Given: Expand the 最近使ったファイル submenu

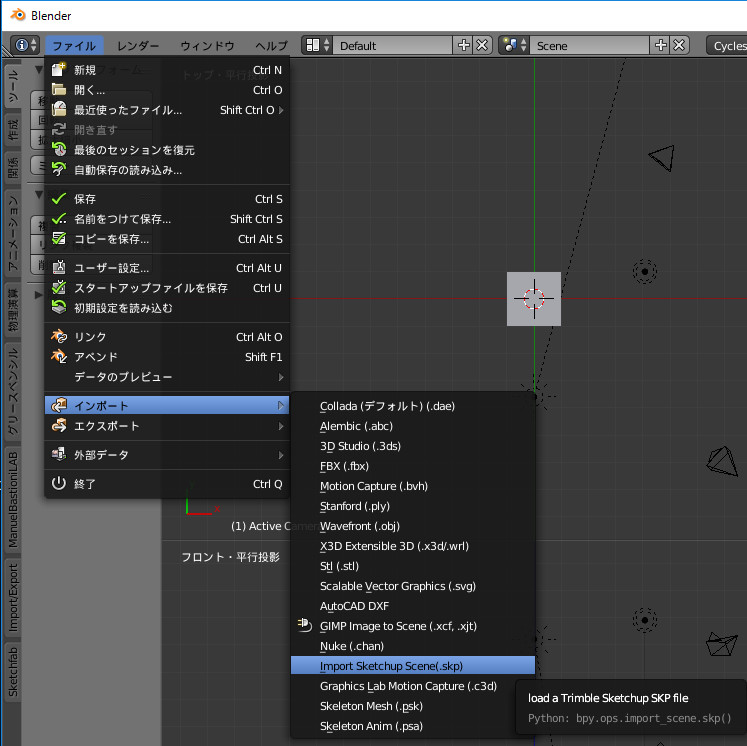Looking at the screenshot, I should coord(167,110).
